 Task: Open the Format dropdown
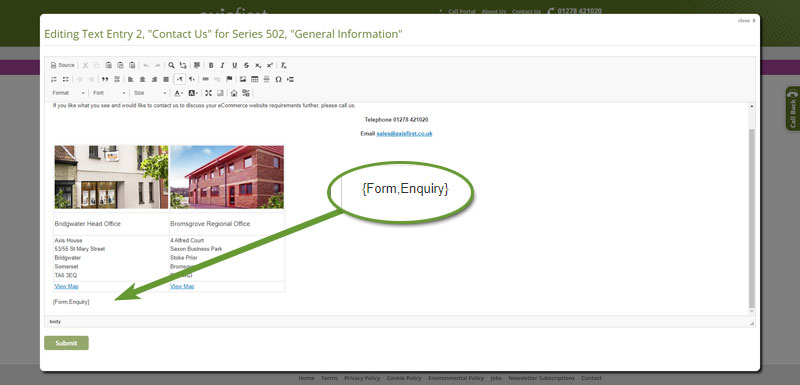[x=68, y=93]
